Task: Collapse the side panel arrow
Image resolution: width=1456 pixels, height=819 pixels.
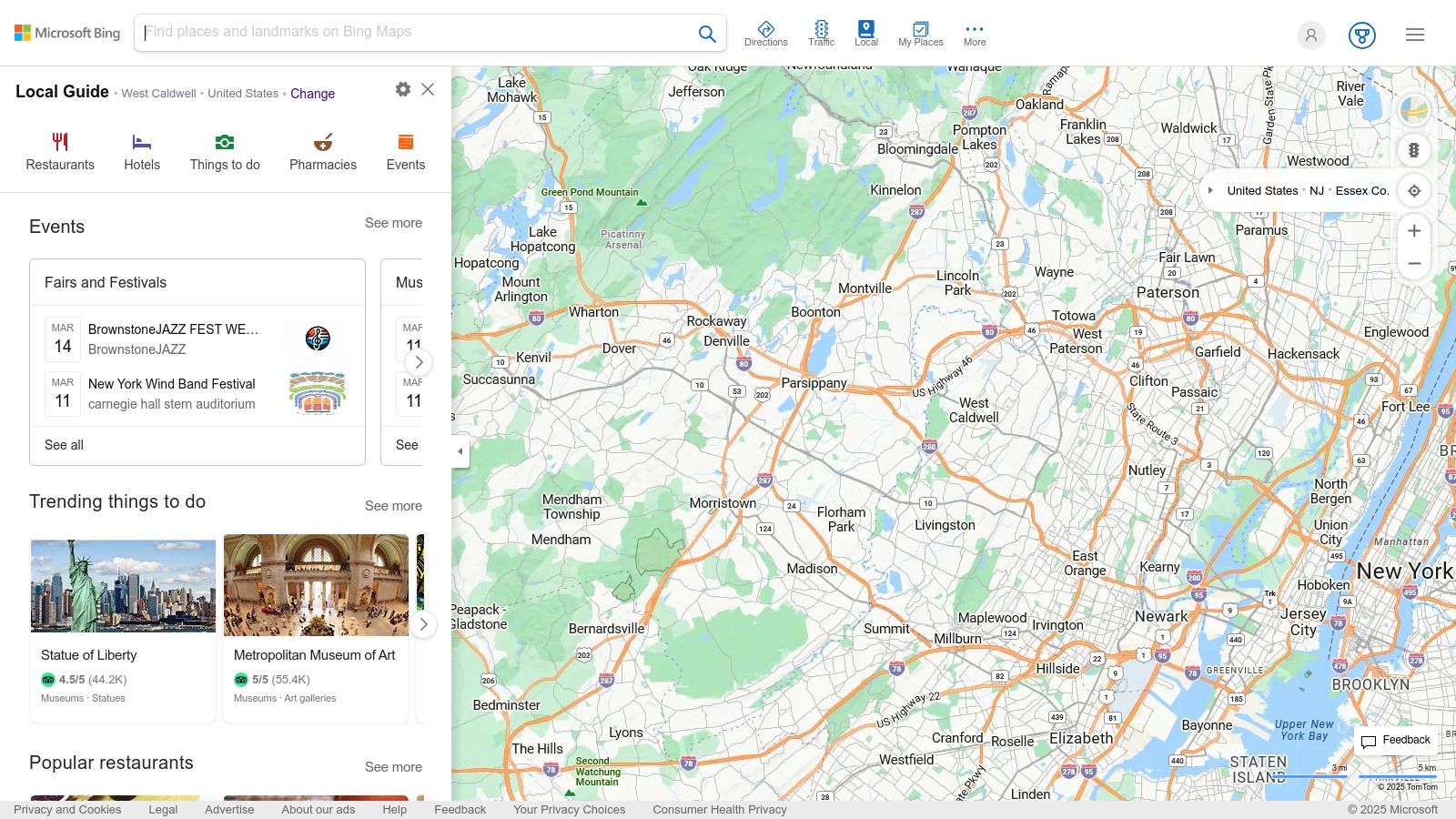Action: pyautogui.click(x=460, y=451)
